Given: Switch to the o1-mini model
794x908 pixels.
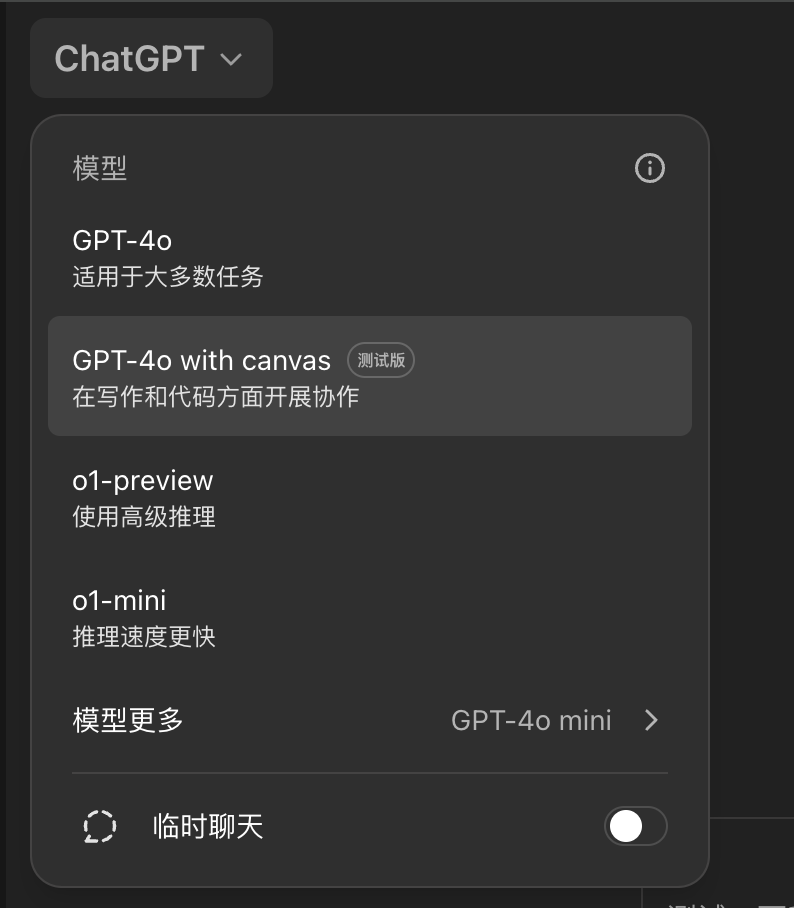Looking at the screenshot, I should 120,601.
